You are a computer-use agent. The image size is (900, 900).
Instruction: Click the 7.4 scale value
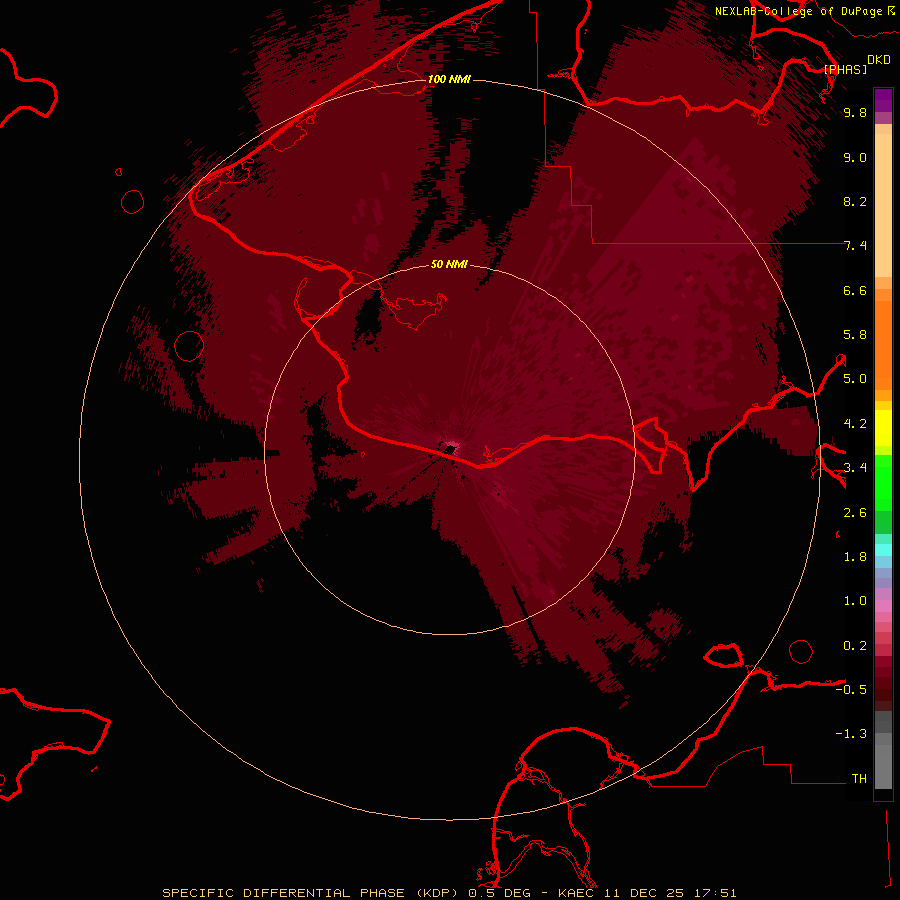855,246
